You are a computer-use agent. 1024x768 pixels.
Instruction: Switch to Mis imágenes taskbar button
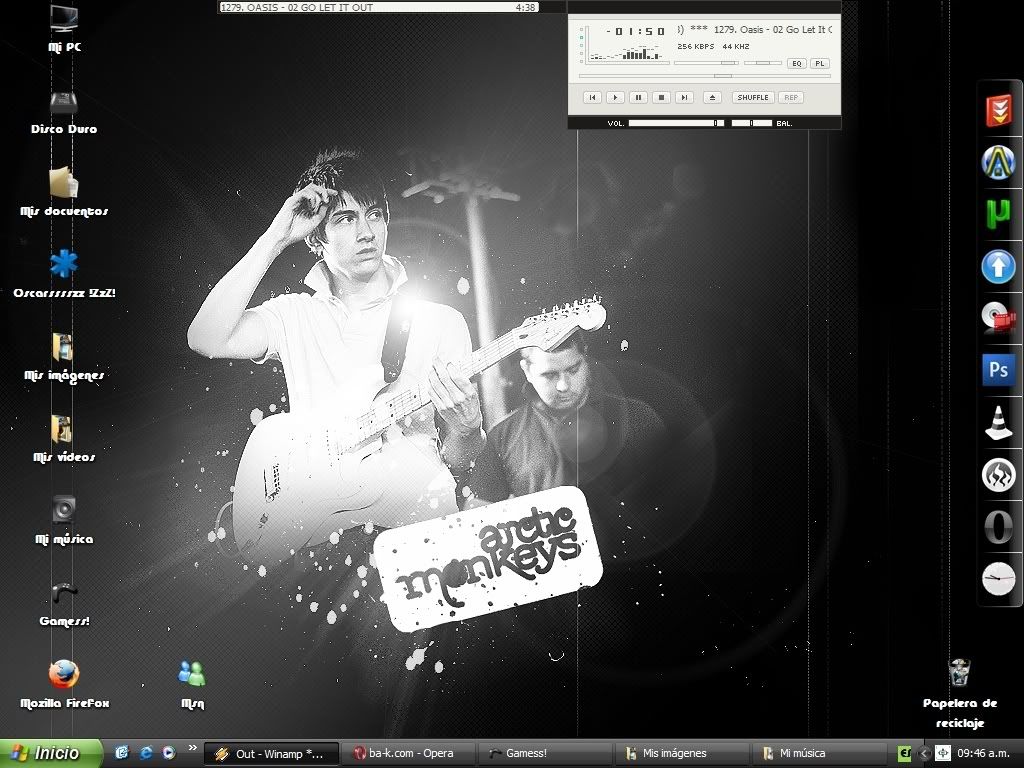point(683,754)
